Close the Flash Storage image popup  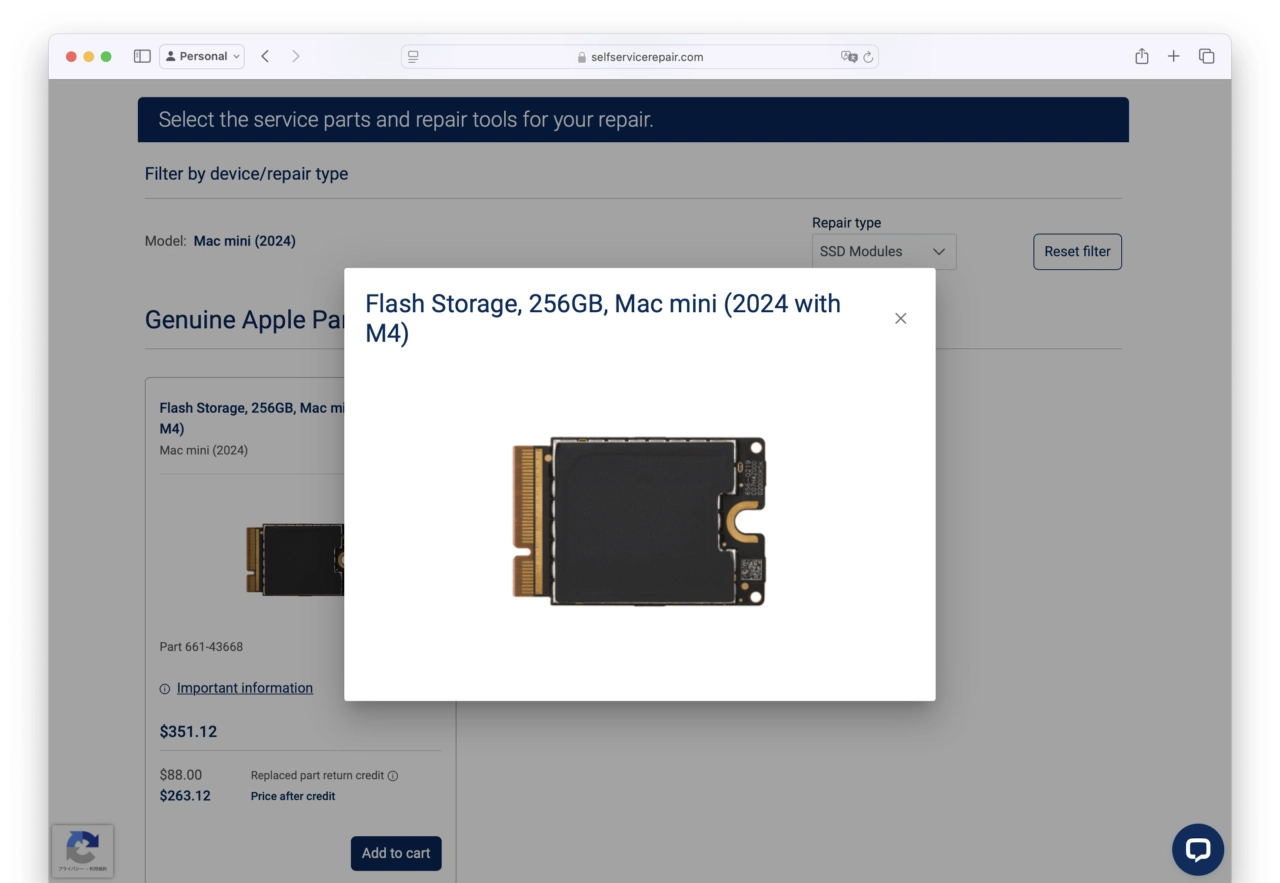900,318
